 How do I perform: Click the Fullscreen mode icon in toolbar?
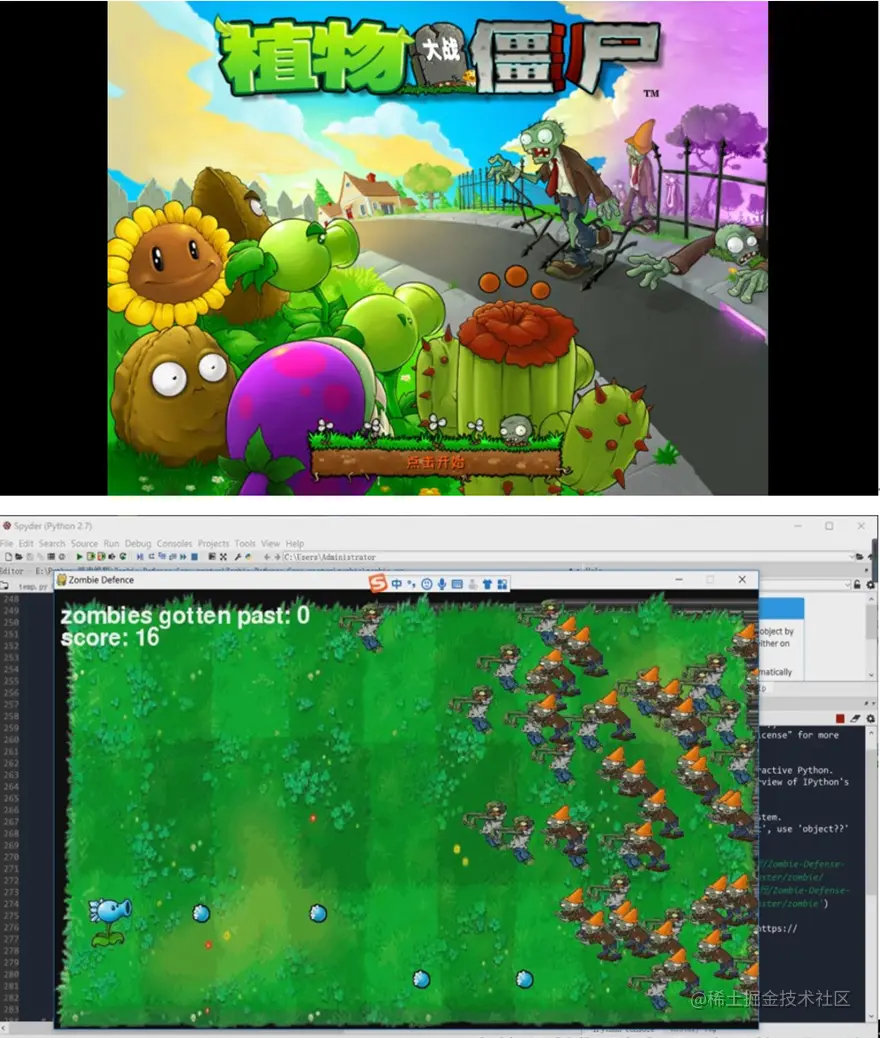click(223, 557)
